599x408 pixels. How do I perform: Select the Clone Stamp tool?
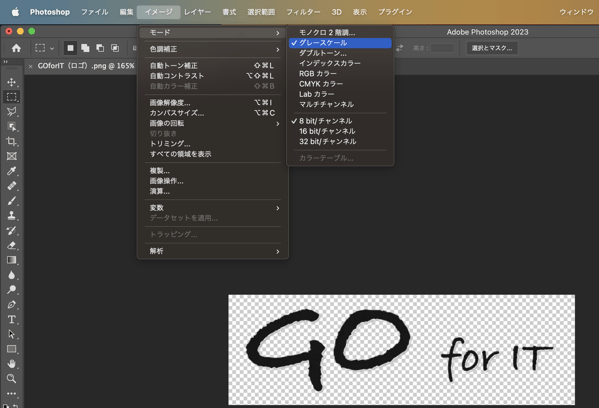tap(11, 215)
